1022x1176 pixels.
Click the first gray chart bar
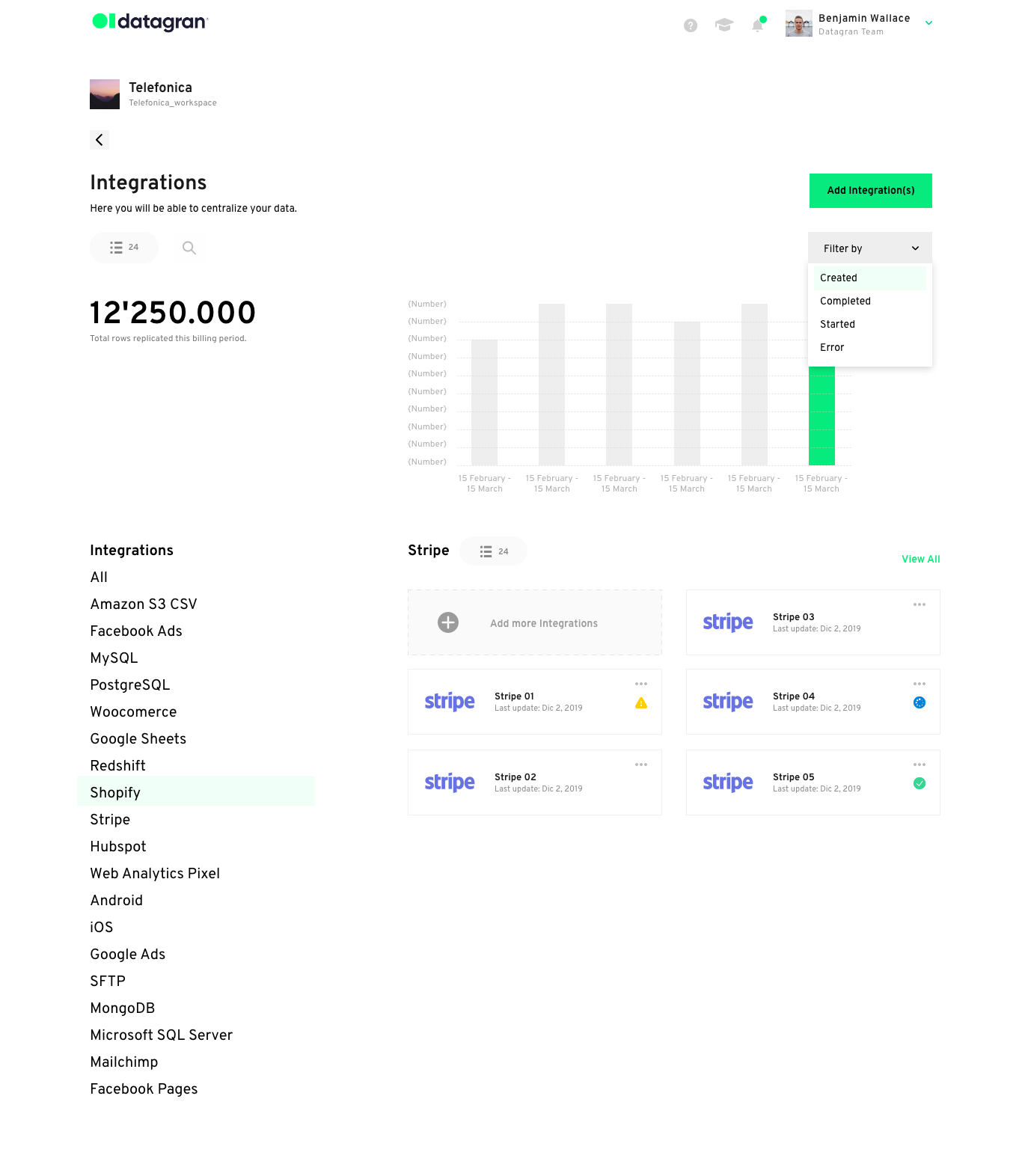click(485, 402)
